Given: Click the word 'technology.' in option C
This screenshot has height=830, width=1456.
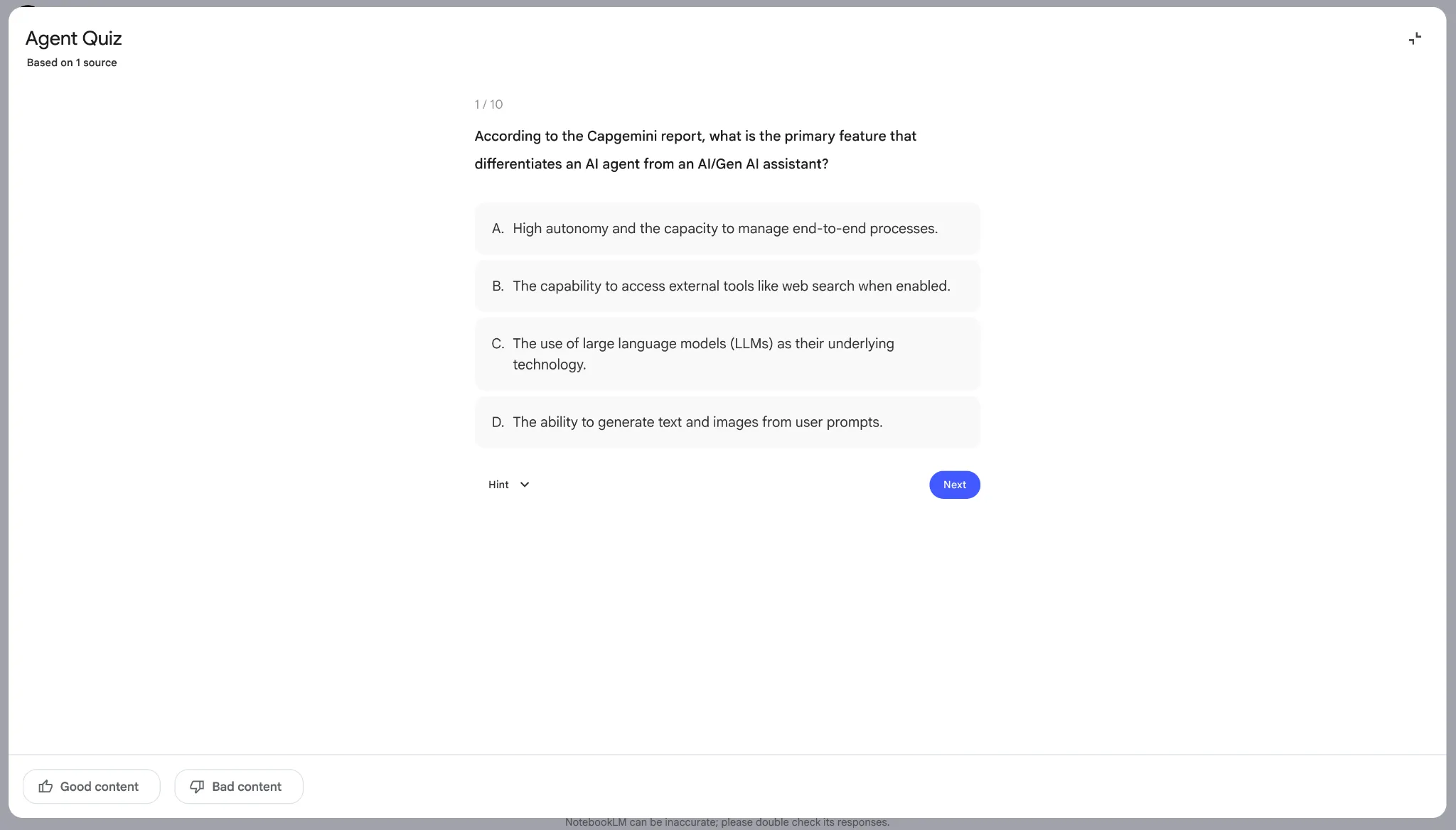Looking at the screenshot, I should (549, 365).
